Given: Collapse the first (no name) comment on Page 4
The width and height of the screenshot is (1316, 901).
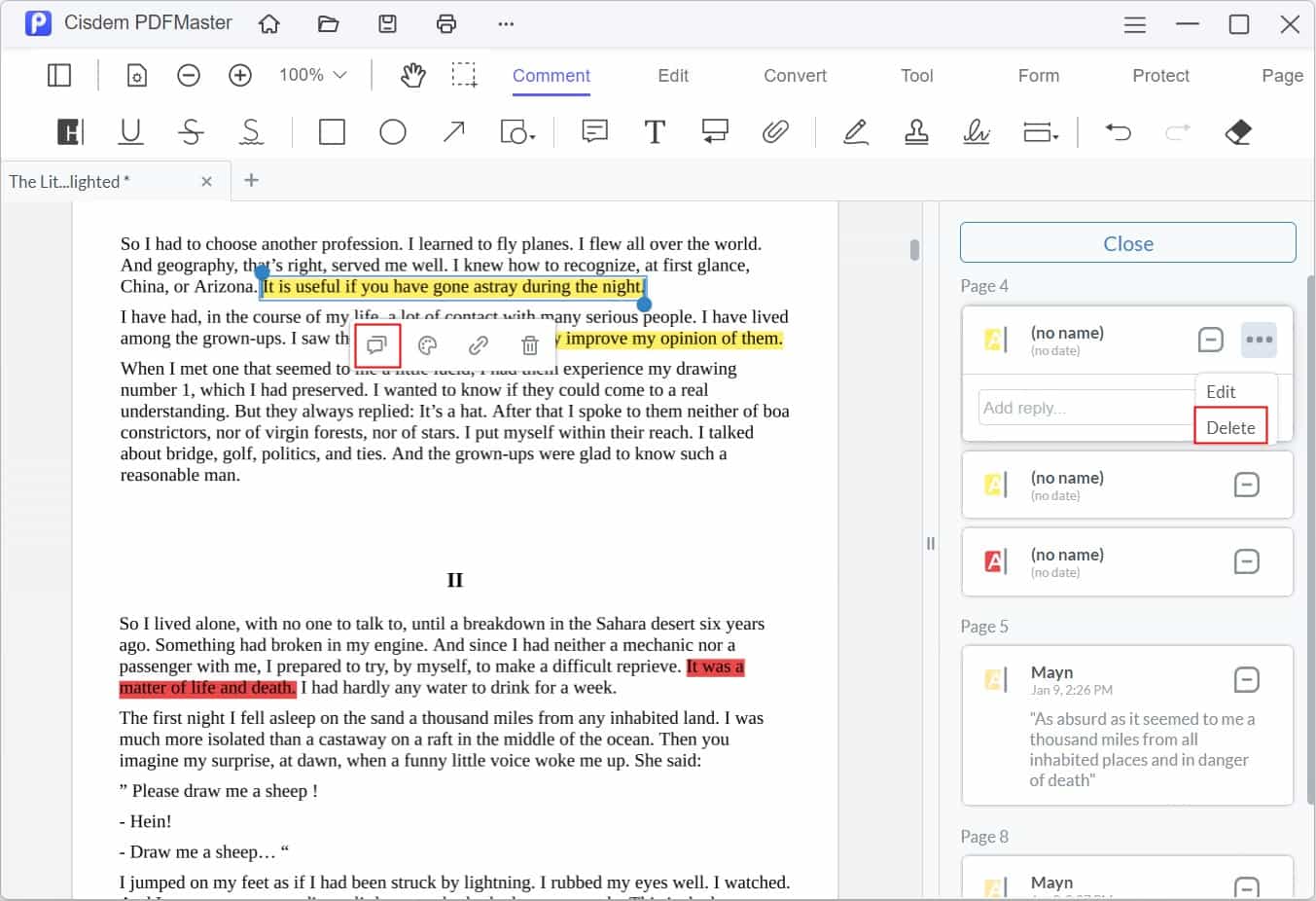Looking at the screenshot, I should click(1210, 340).
